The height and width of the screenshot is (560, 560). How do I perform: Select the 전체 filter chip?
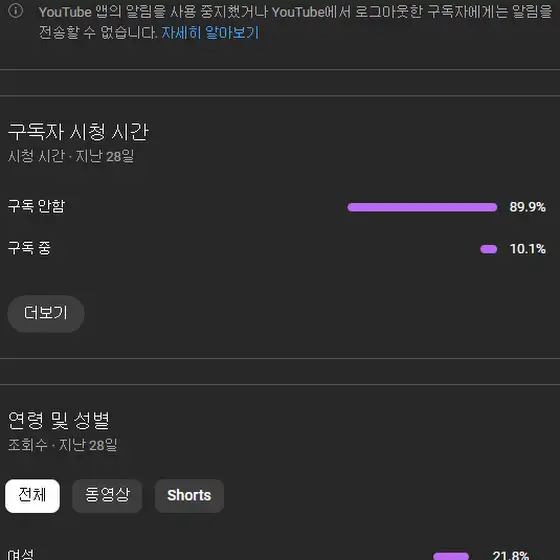coord(32,495)
